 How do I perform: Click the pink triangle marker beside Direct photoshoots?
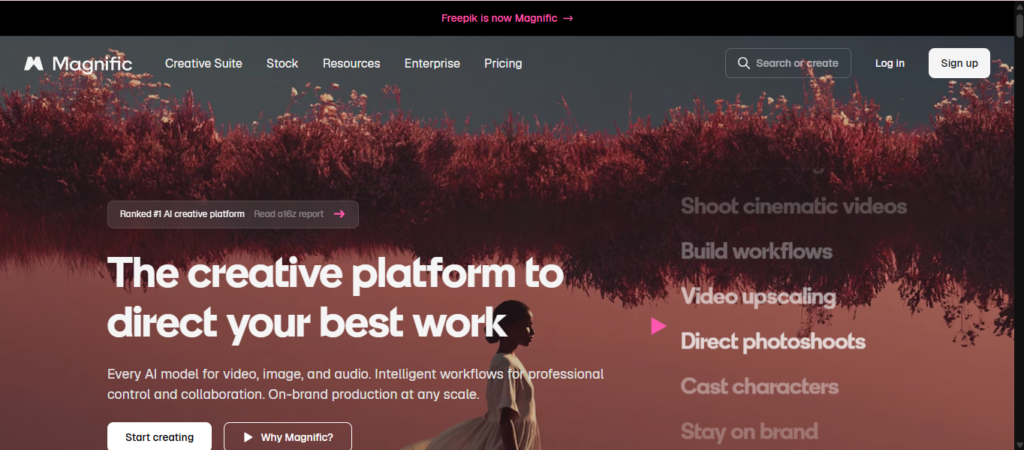(x=658, y=326)
